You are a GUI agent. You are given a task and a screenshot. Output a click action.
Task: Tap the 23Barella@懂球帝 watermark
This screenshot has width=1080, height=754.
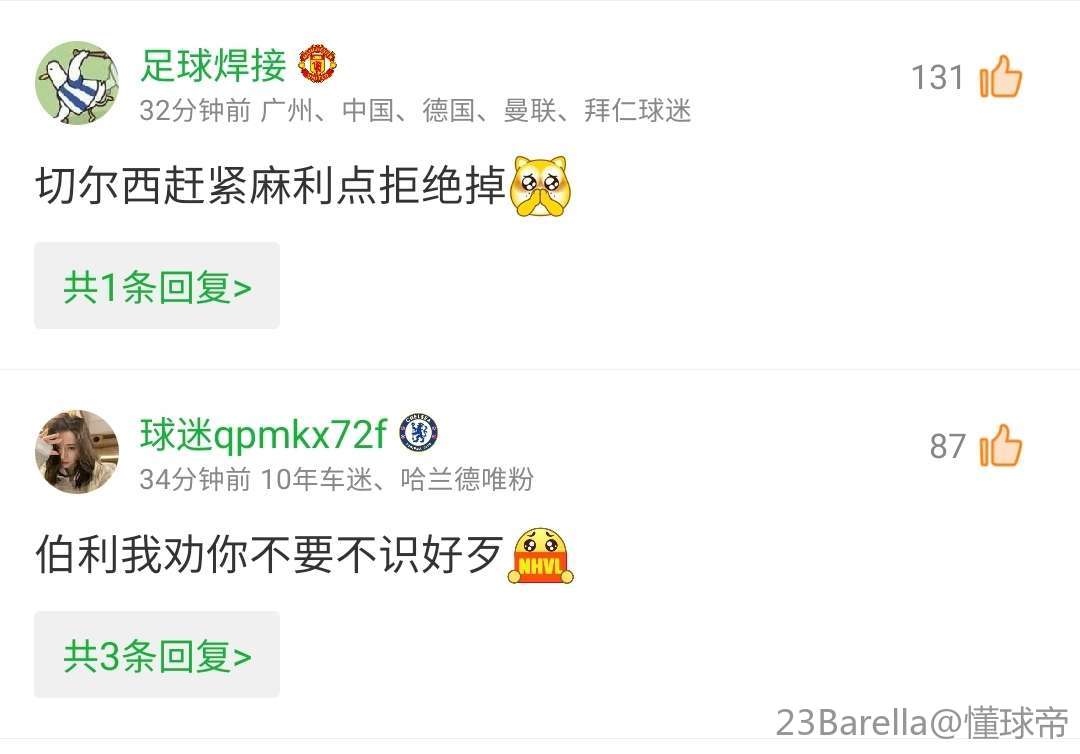pyautogui.click(x=922, y=722)
